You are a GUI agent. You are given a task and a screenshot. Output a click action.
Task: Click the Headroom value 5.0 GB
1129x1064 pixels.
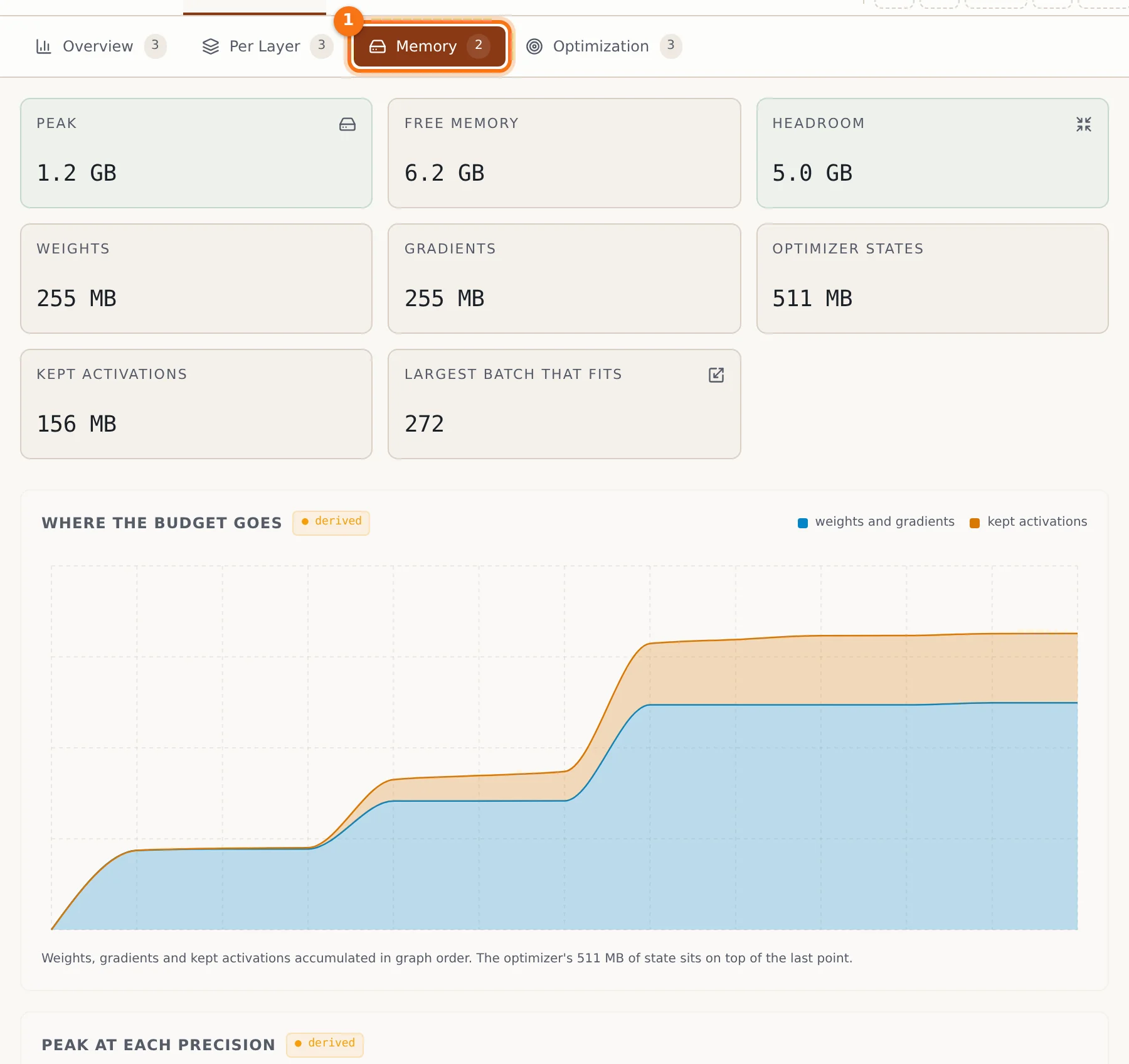tap(812, 173)
